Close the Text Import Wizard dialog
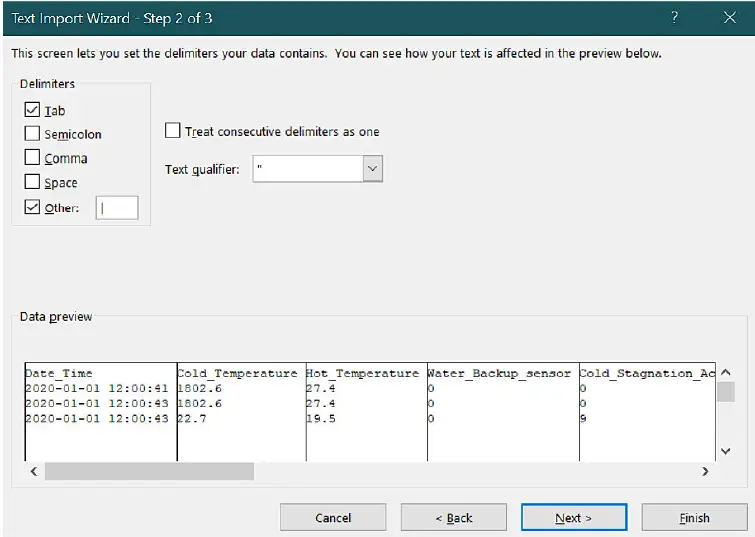Image resolution: width=755 pixels, height=537 pixels. [x=730, y=18]
